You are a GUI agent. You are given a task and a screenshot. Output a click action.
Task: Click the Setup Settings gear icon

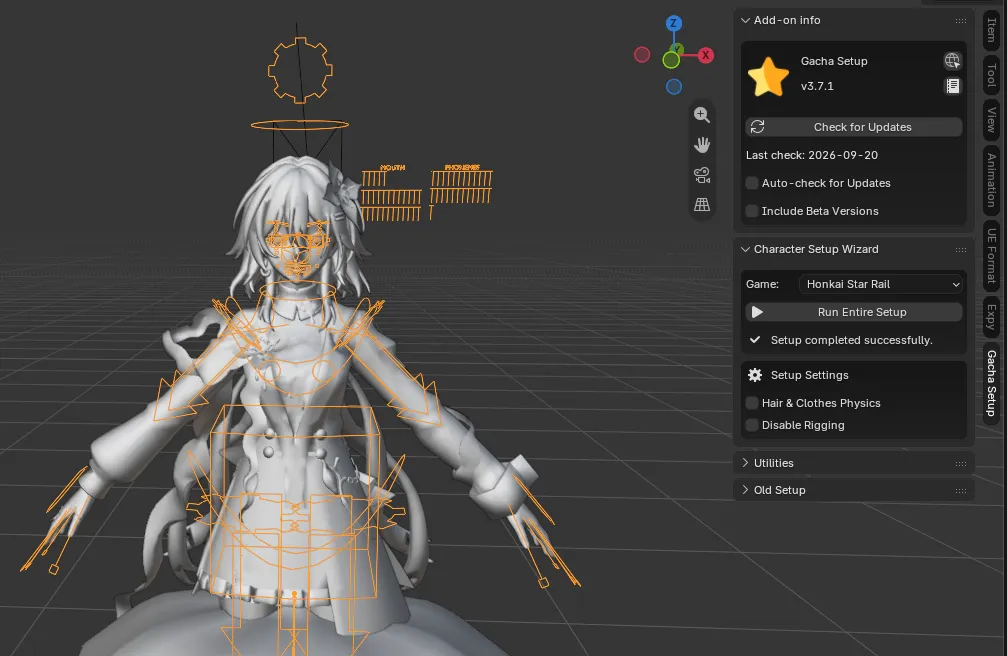[x=755, y=375]
